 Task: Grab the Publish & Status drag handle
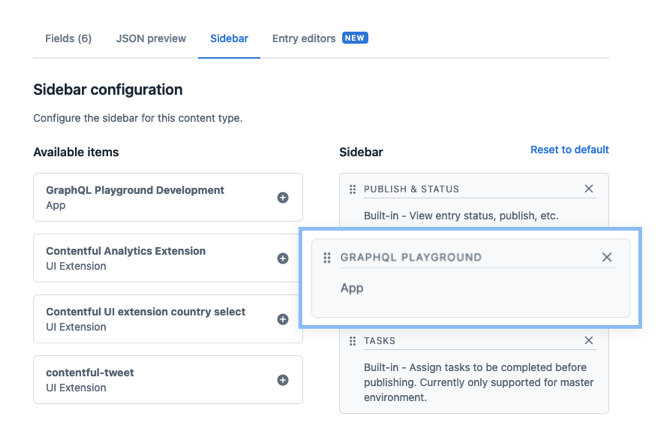(352, 189)
